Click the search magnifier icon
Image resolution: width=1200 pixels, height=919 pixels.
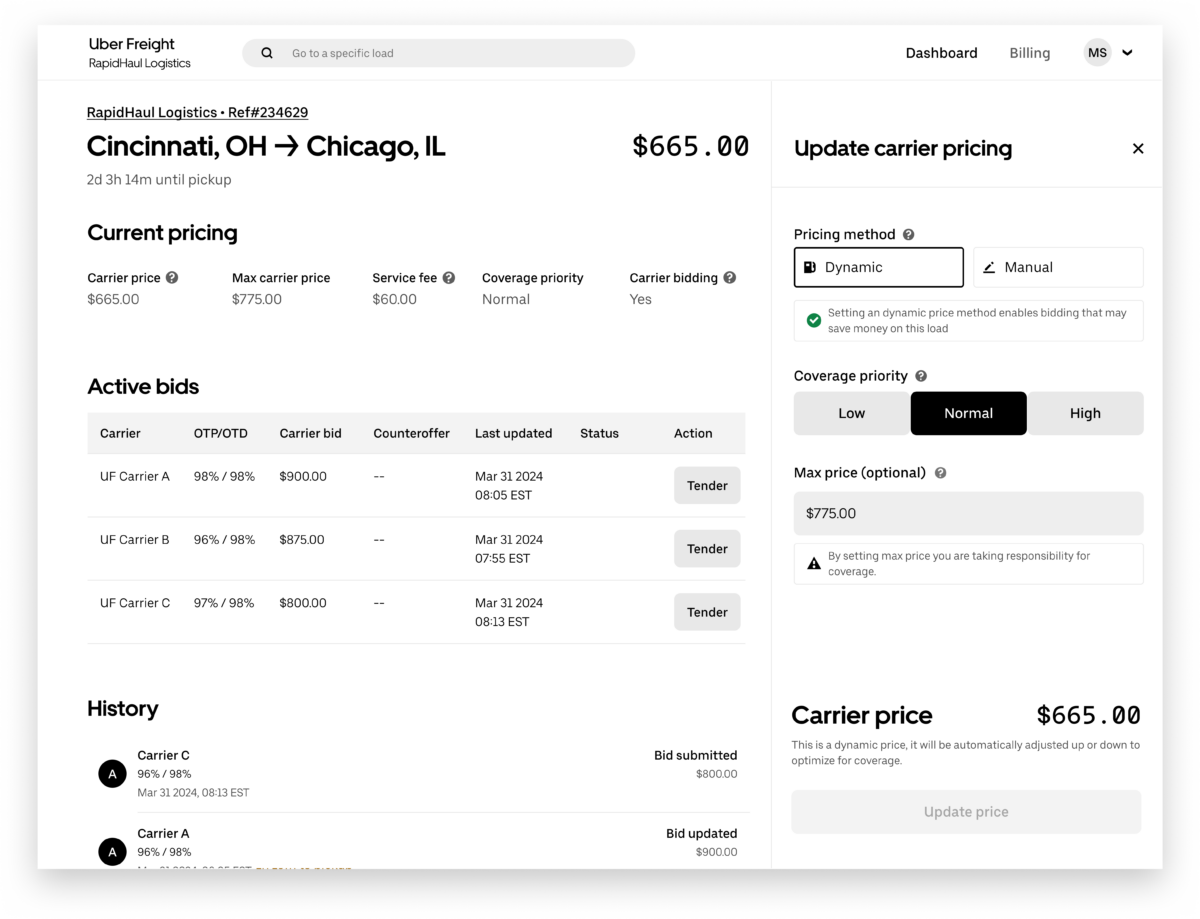click(267, 53)
